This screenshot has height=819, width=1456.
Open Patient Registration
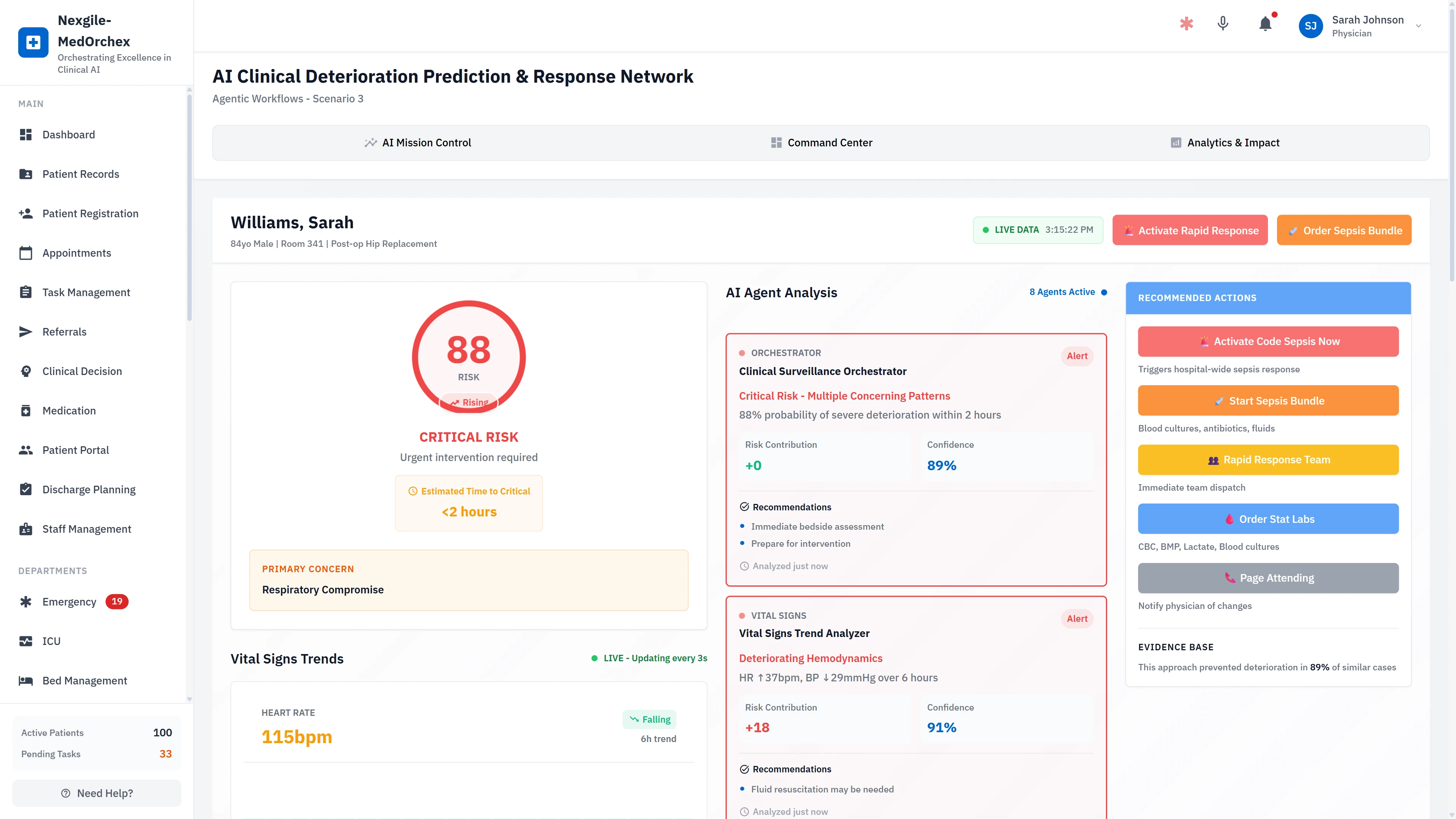(x=90, y=213)
